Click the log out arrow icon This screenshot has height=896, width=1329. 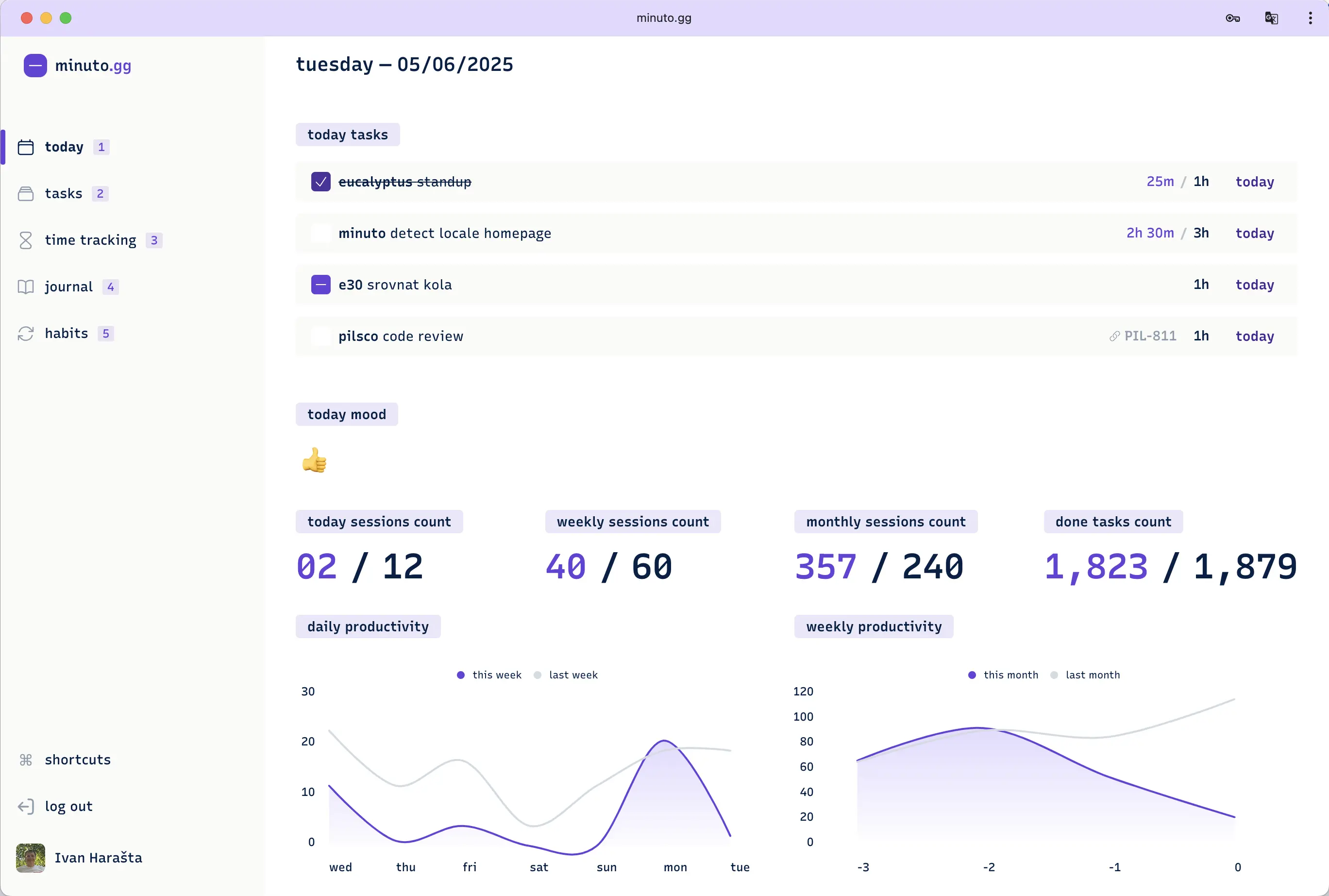(26, 806)
